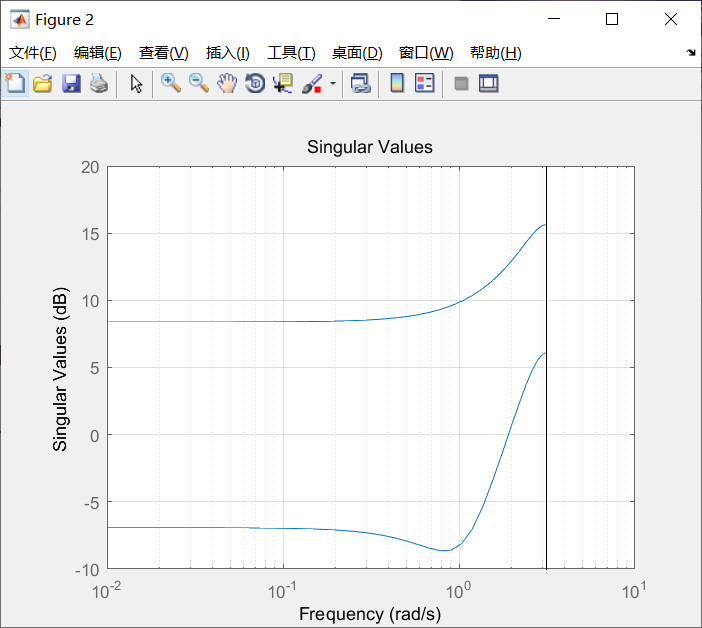Click the New Figure toolbar icon
The image size is (702, 628).
[15, 84]
